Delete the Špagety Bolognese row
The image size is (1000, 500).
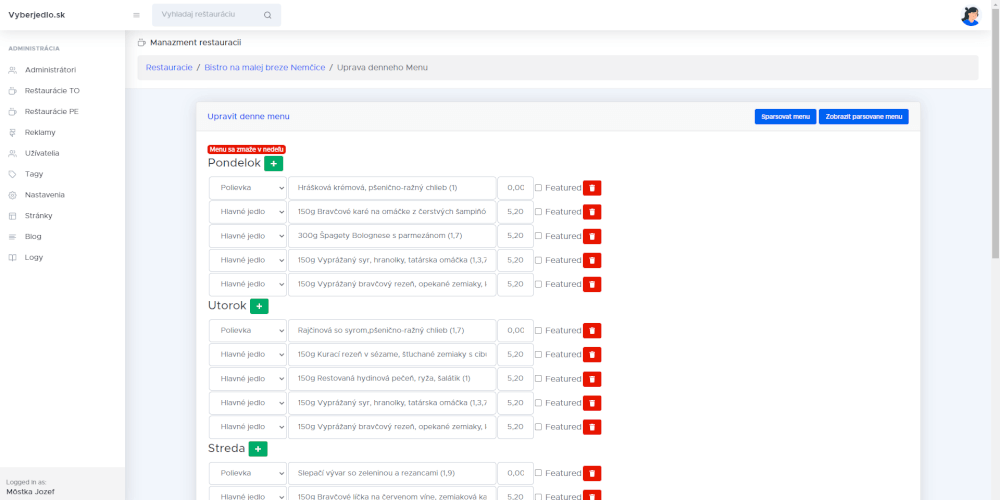592,236
